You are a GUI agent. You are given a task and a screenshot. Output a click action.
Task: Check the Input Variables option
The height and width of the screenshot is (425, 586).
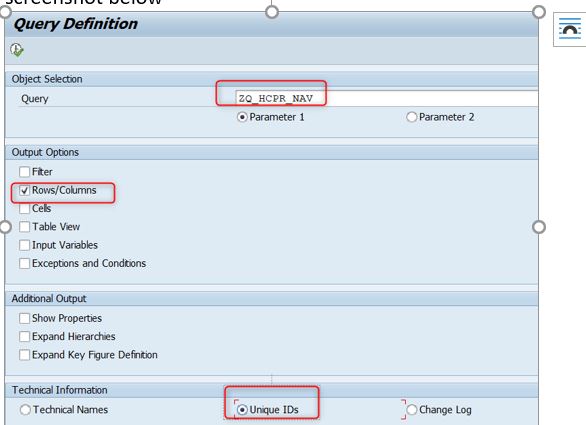tap(24, 245)
